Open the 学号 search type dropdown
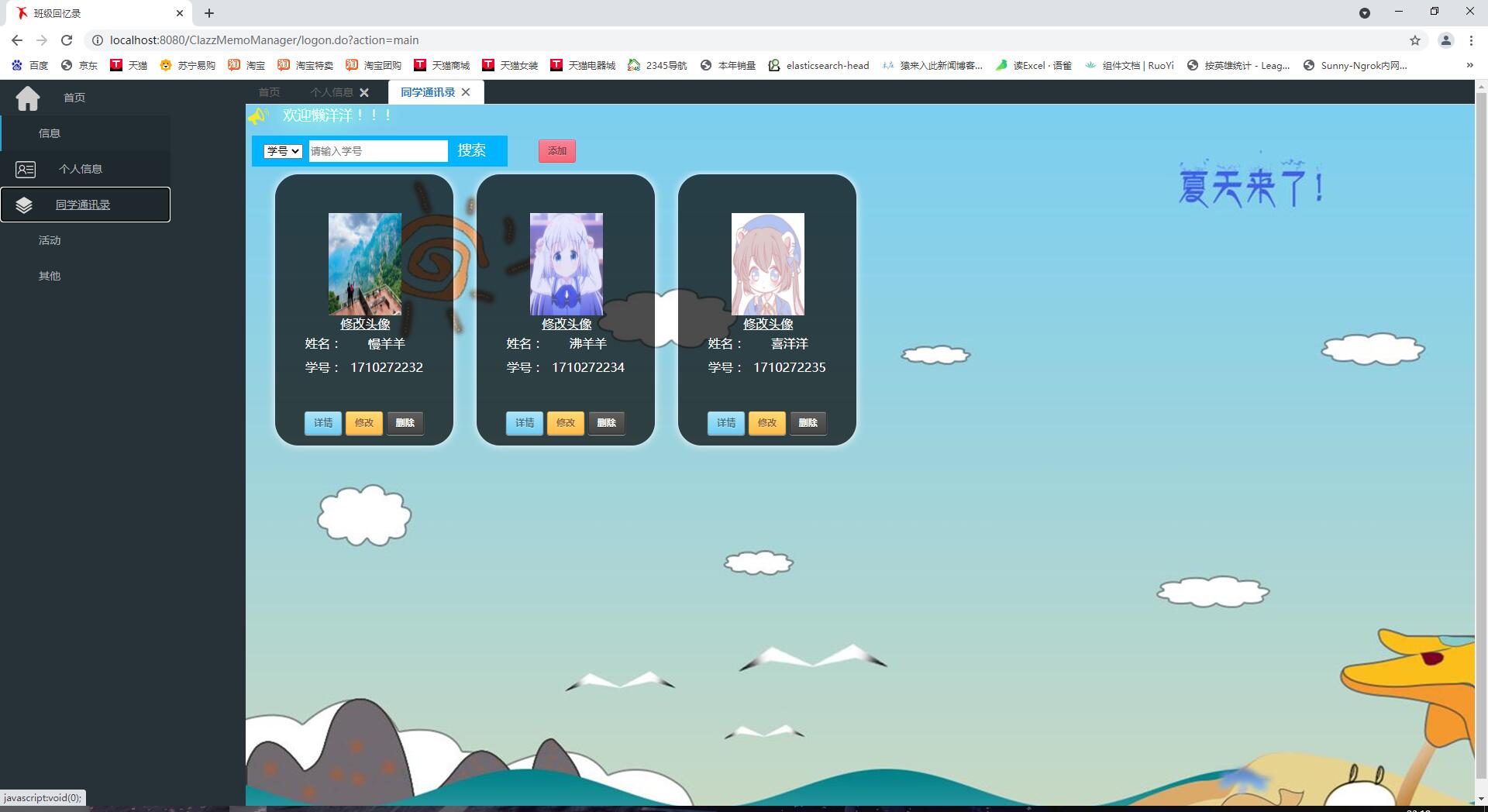 pos(283,151)
